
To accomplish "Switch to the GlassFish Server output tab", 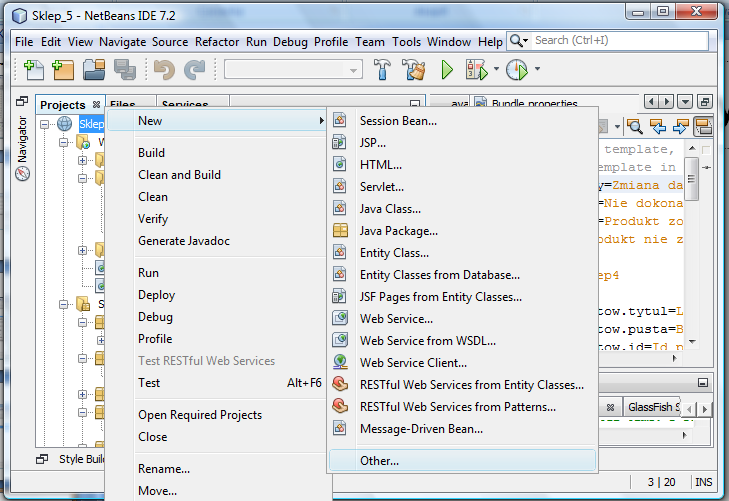I will click(654, 408).
